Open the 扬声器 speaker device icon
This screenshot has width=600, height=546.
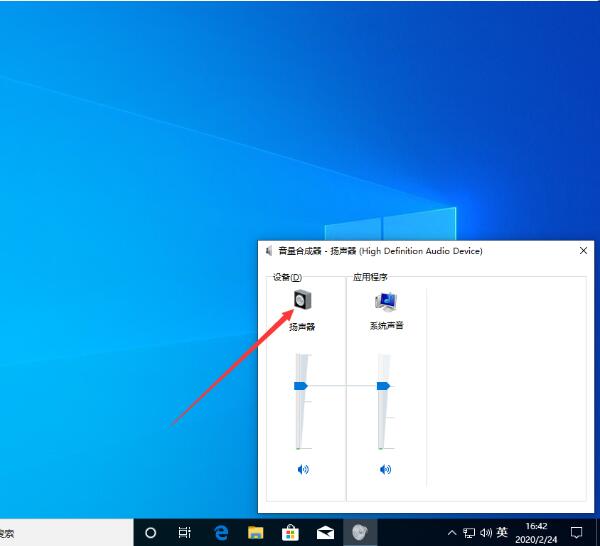[x=302, y=300]
